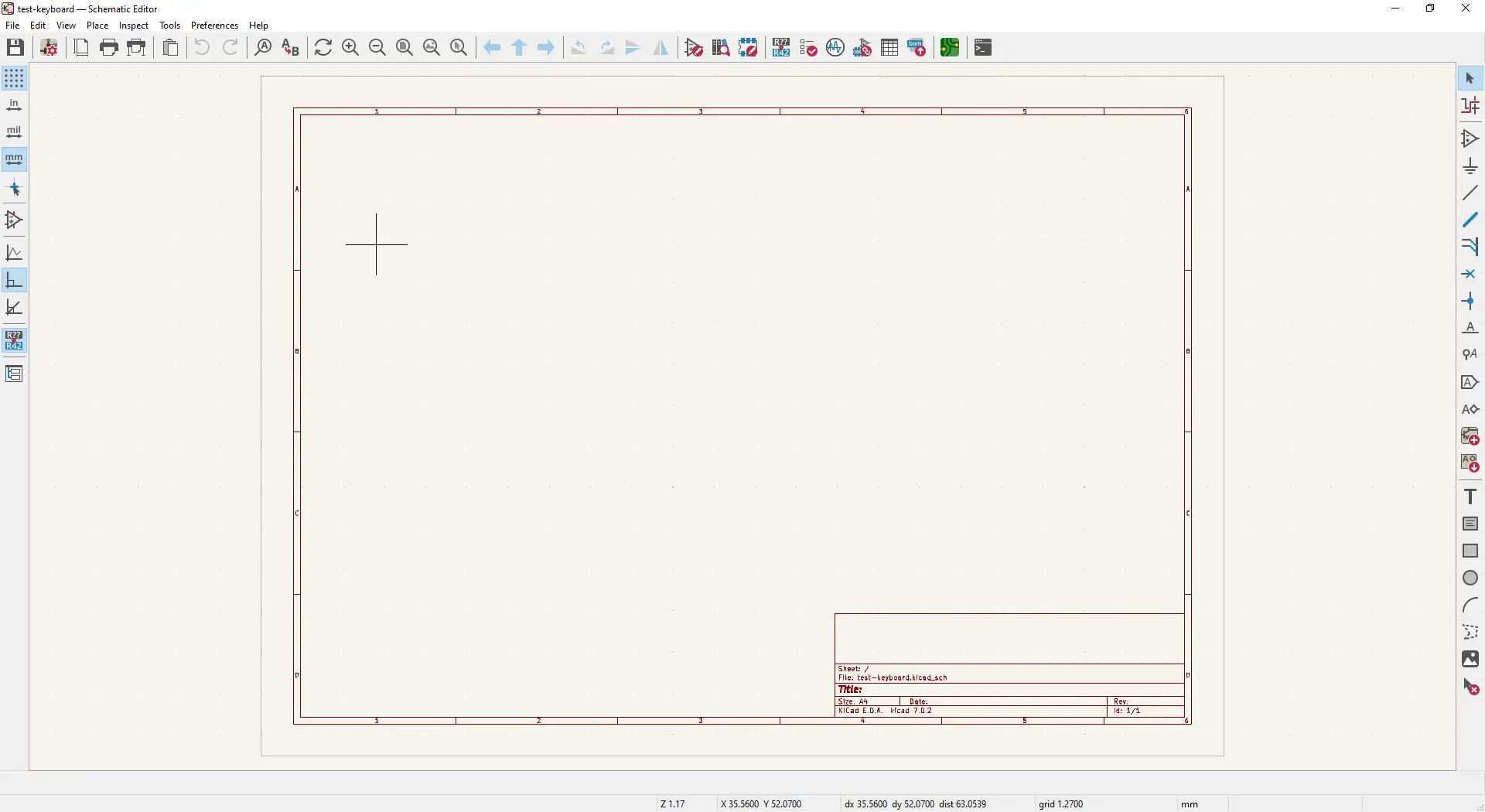Select the Add Power Symbol tool
This screenshot has width=1485, height=812.
click(x=1472, y=167)
